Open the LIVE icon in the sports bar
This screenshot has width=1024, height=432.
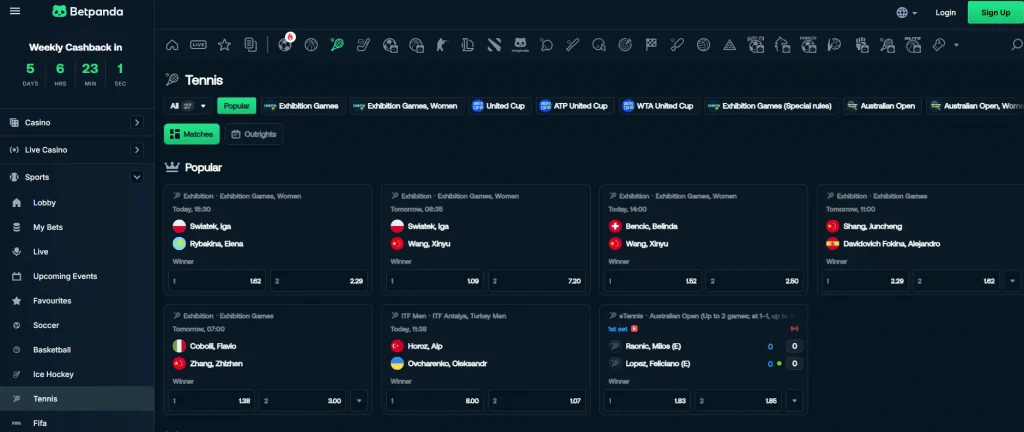click(x=198, y=45)
